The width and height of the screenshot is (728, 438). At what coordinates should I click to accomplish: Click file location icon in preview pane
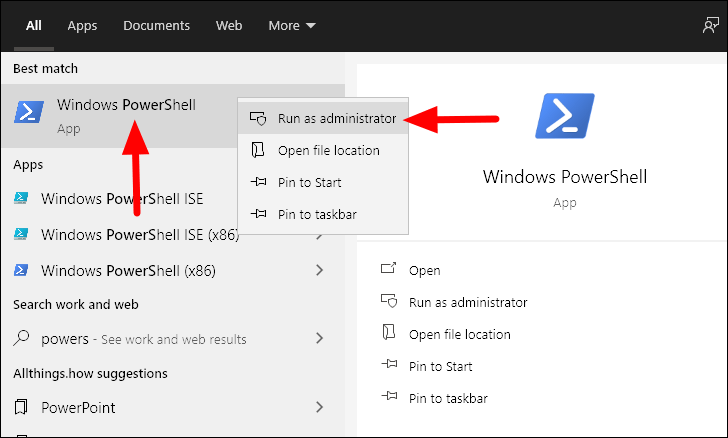389,332
